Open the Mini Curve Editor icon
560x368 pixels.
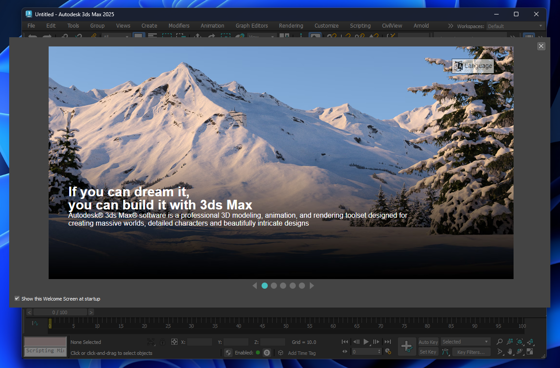(x=35, y=323)
